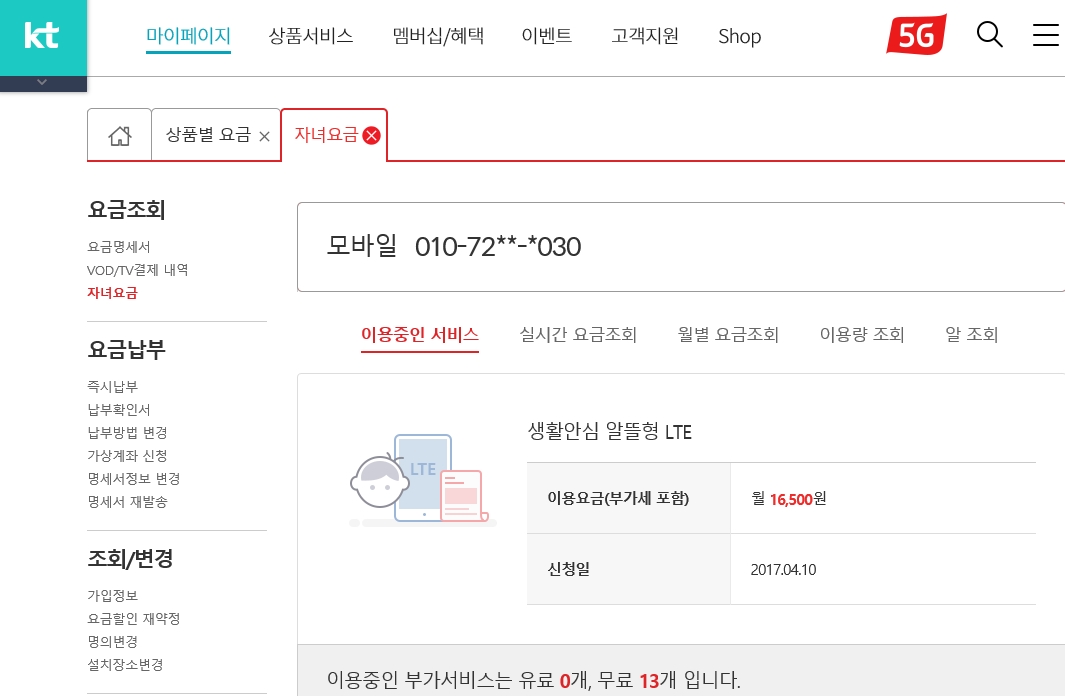Image resolution: width=1065 pixels, height=696 pixels.
Task: Click the red 5G badge icon
Action: [915, 36]
